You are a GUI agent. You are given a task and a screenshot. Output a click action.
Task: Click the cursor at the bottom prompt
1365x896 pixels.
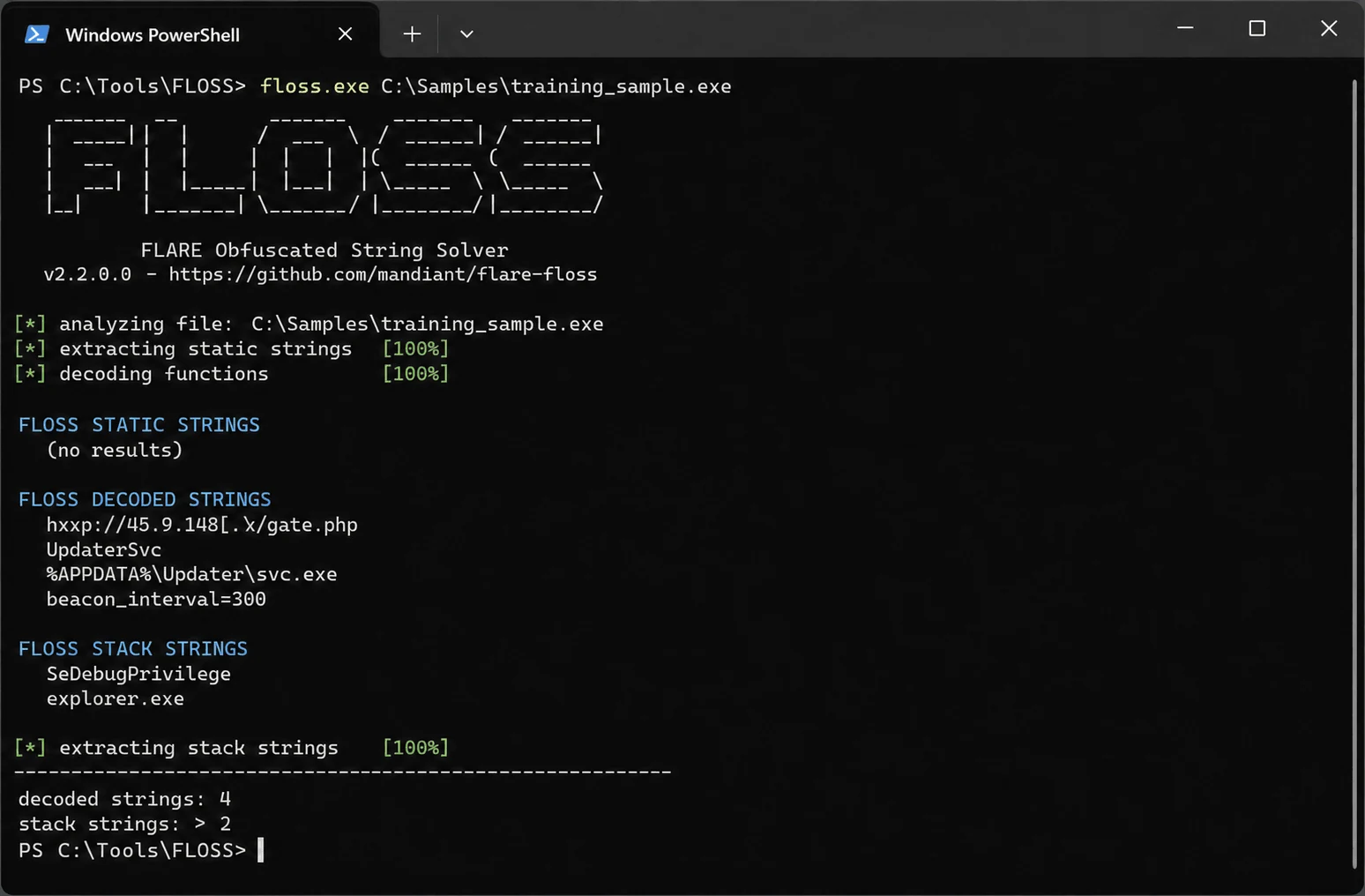260,850
